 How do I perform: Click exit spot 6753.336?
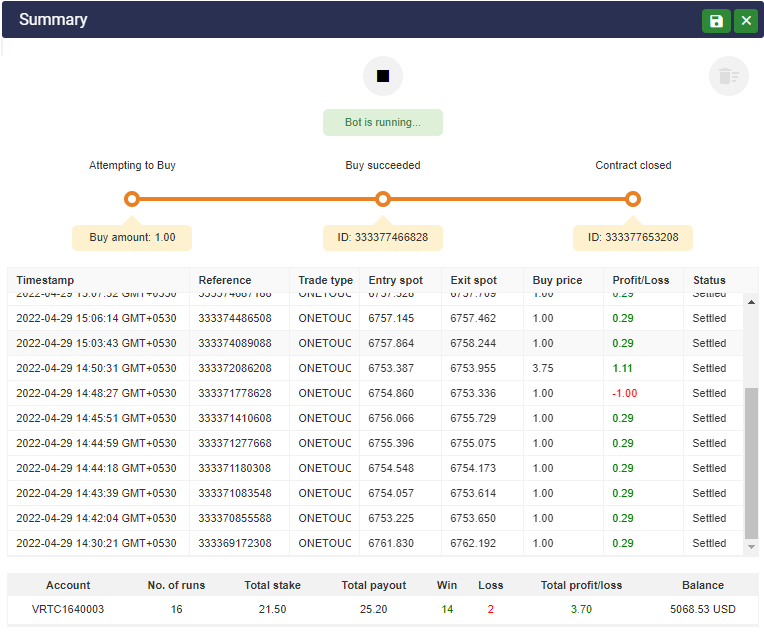pyautogui.click(x=473, y=393)
